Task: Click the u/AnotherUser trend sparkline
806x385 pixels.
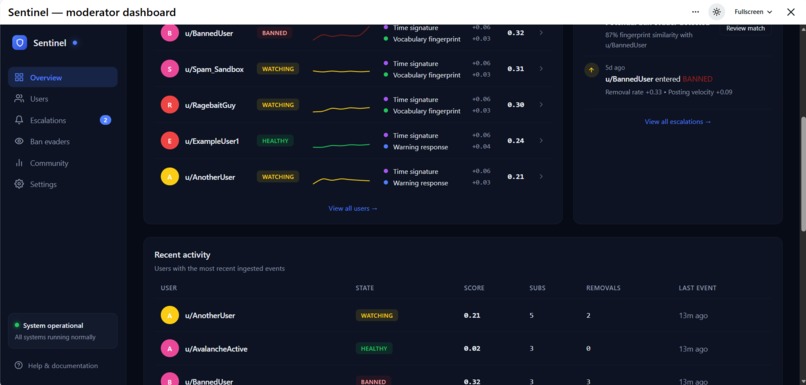Action: click(x=341, y=180)
